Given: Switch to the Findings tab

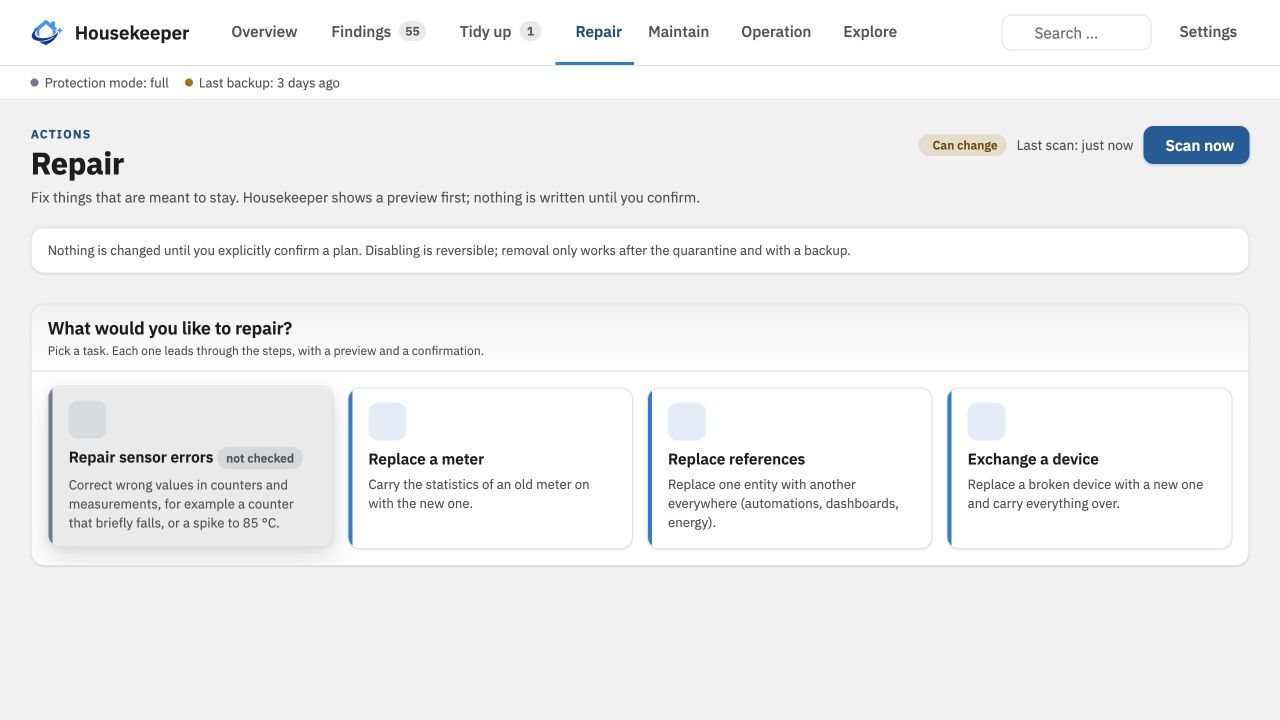Looking at the screenshot, I should (x=378, y=32).
